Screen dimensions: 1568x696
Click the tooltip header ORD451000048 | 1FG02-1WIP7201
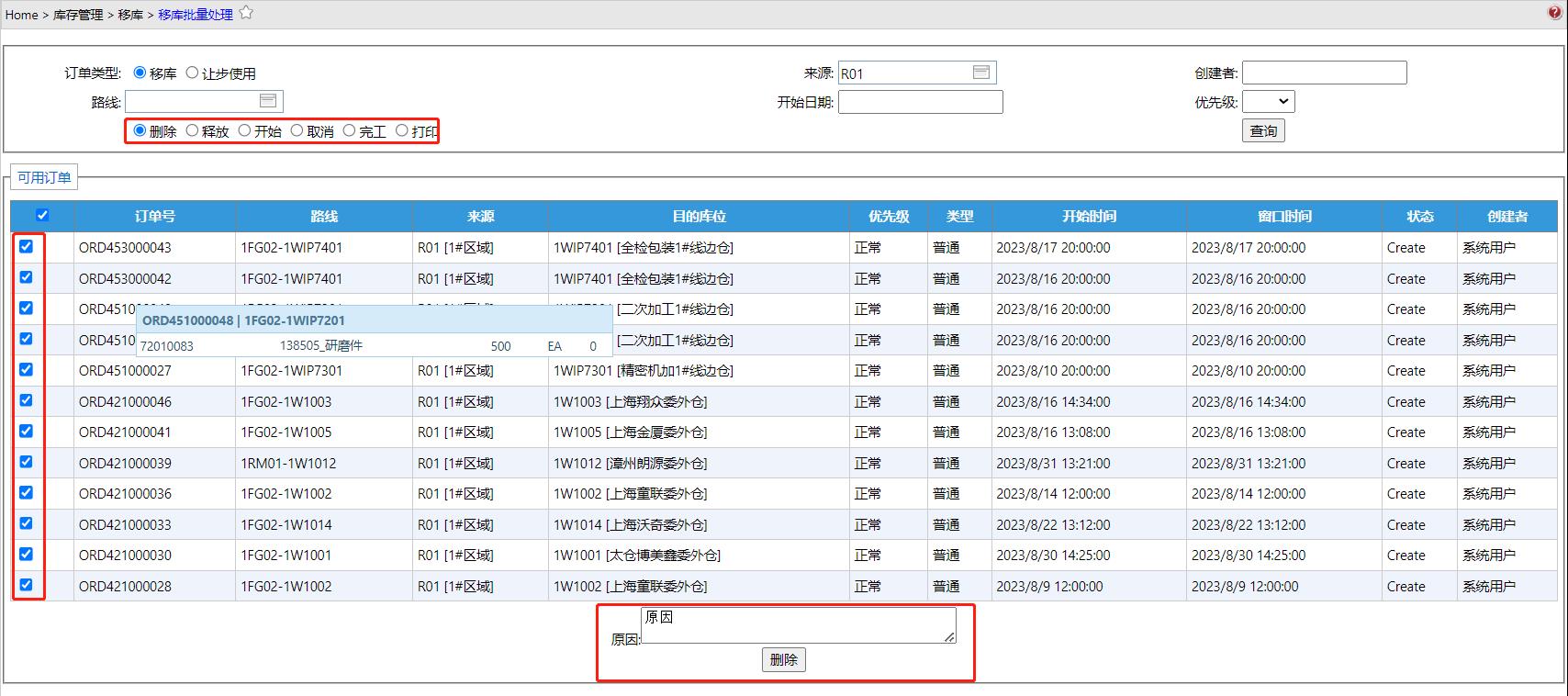coord(243,320)
